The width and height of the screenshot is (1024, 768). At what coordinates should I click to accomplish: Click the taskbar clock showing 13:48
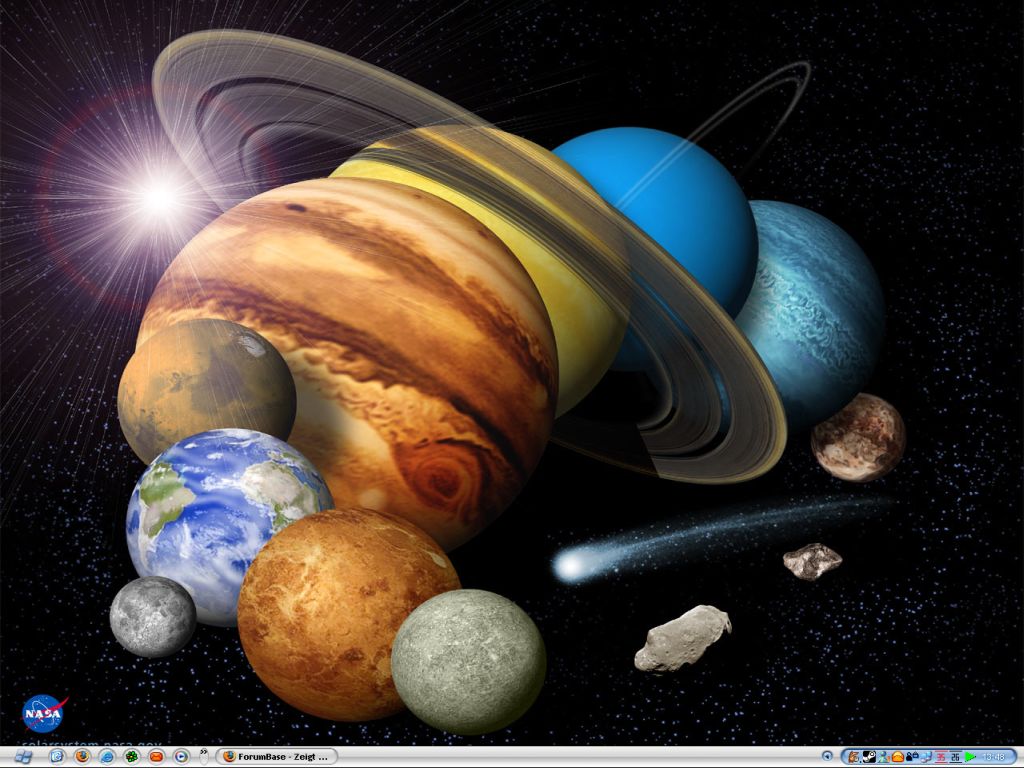tap(995, 757)
